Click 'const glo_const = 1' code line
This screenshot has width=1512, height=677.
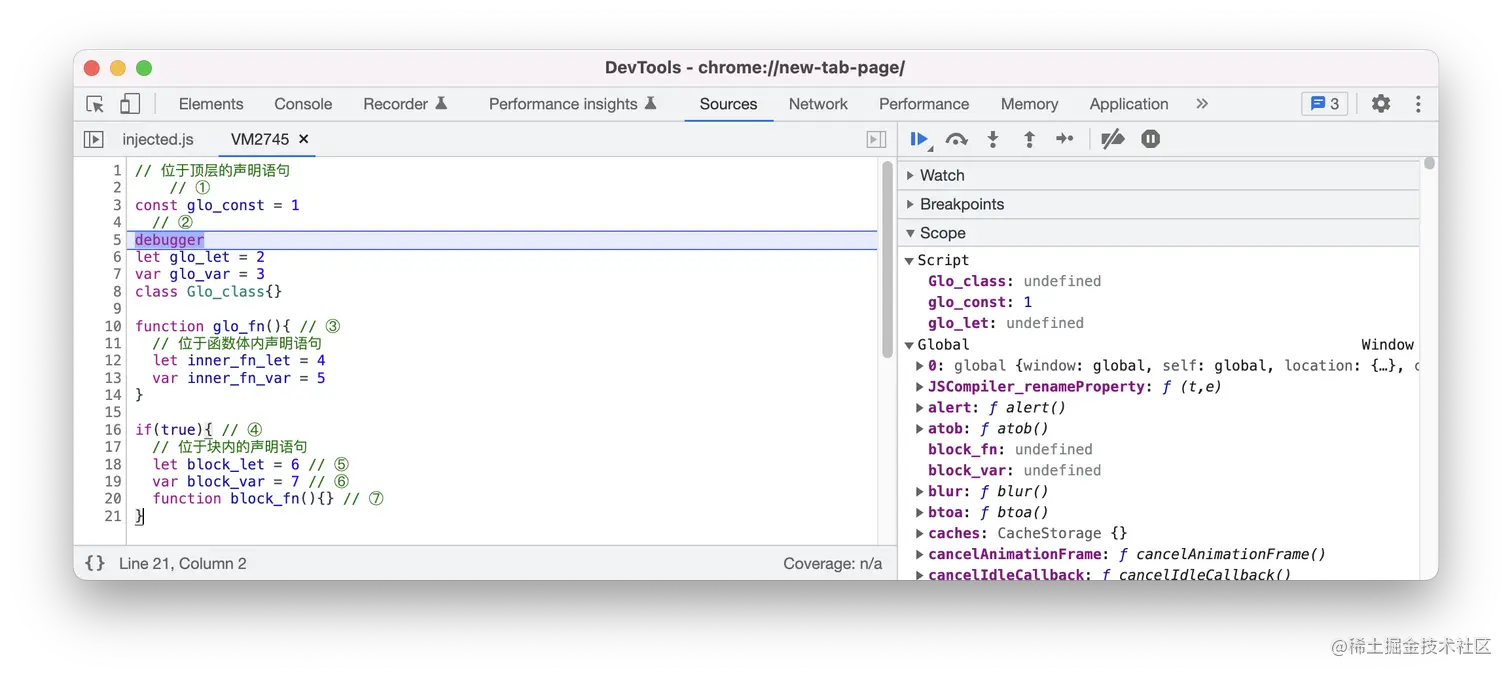tap(217, 205)
